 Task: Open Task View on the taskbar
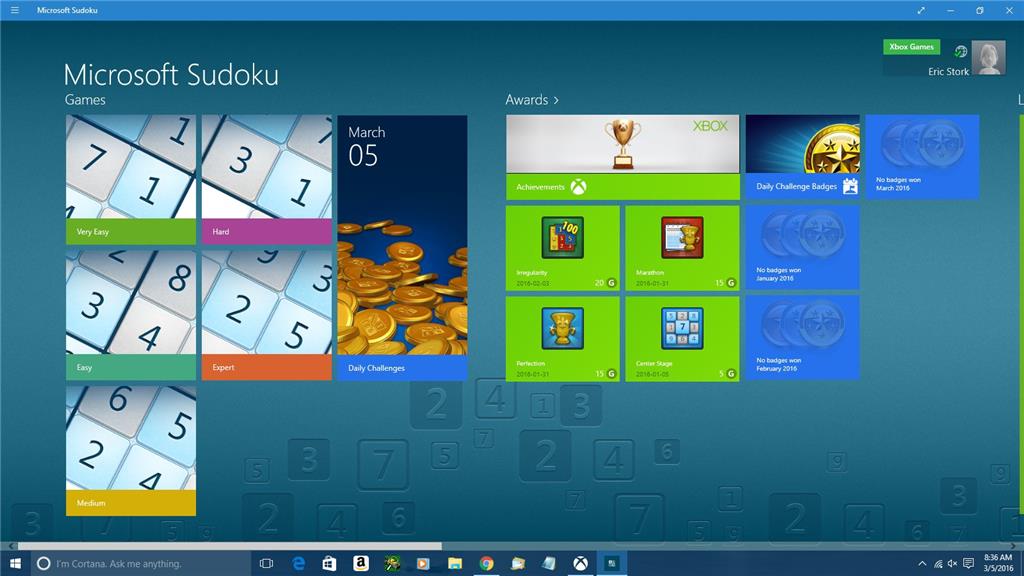pyautogui.click(x=266, y=563)
